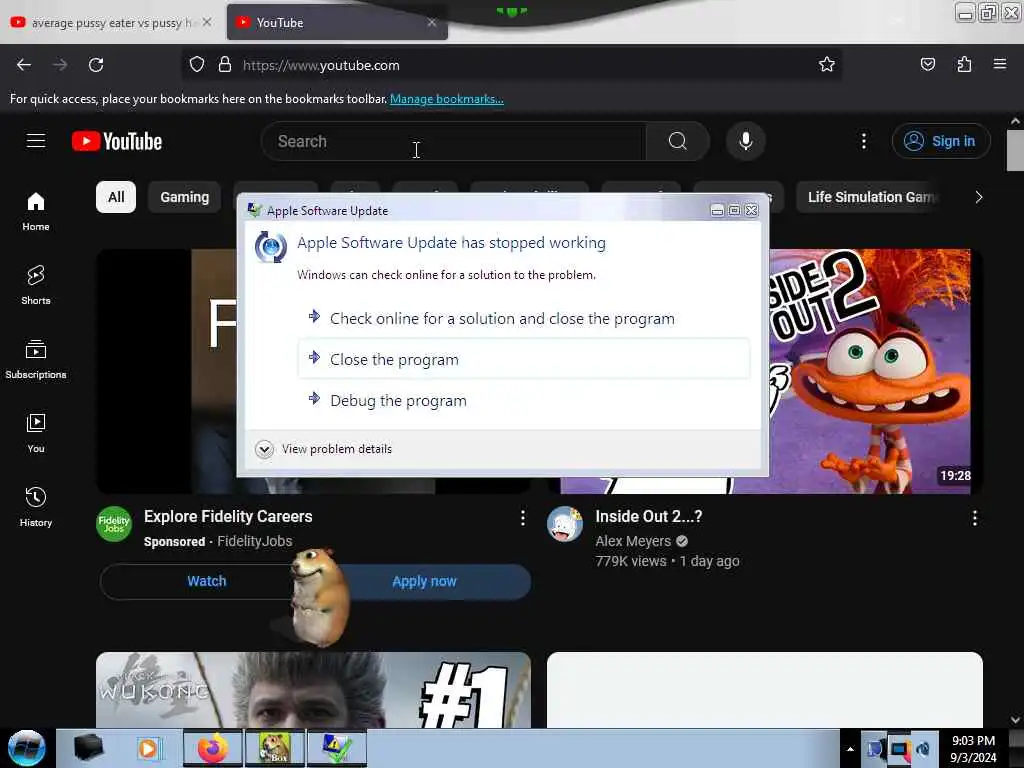Click Watch on Fidelity ad

pos(206,581)
